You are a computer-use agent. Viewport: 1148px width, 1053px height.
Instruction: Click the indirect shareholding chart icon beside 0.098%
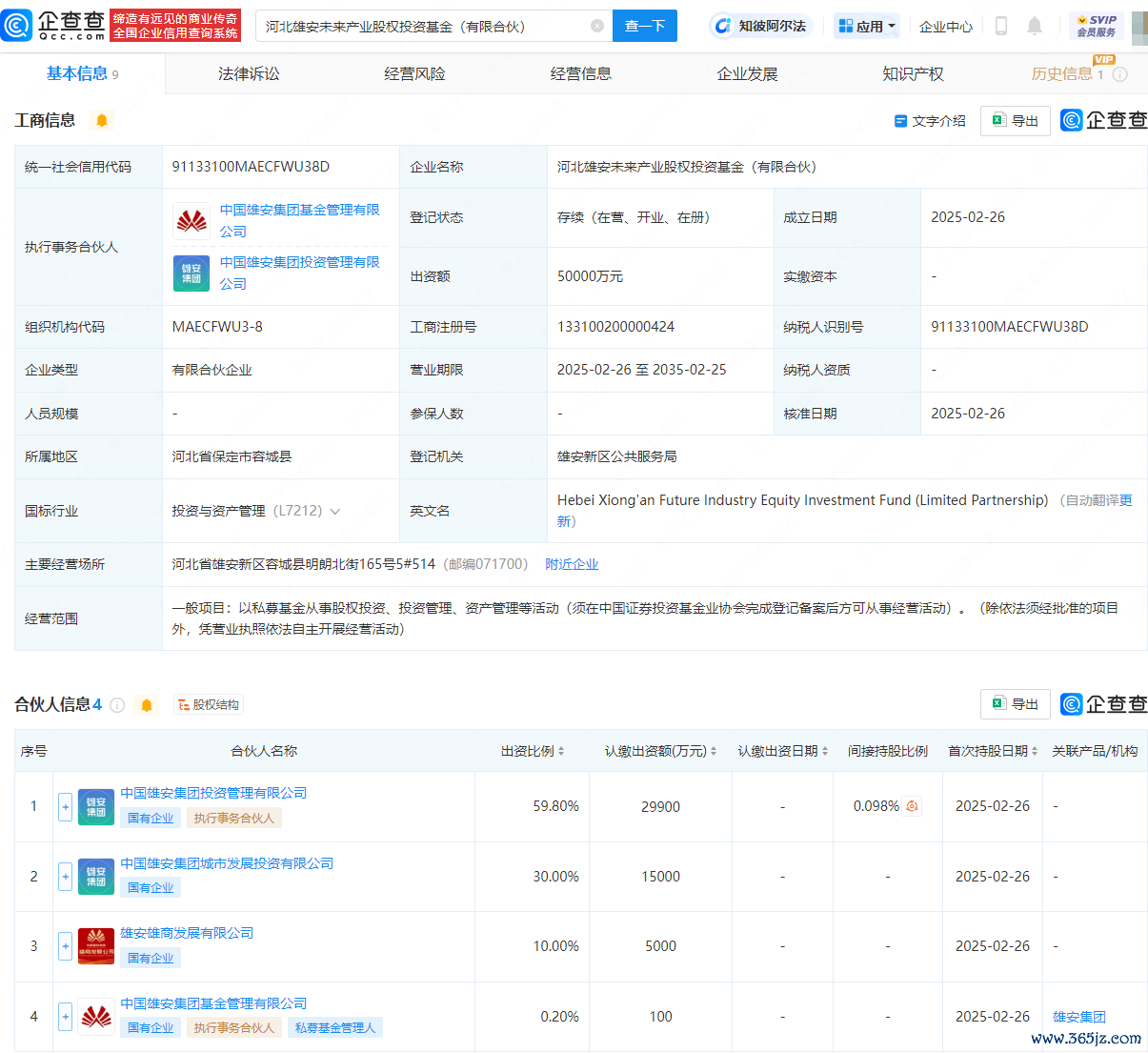point(912,806)
